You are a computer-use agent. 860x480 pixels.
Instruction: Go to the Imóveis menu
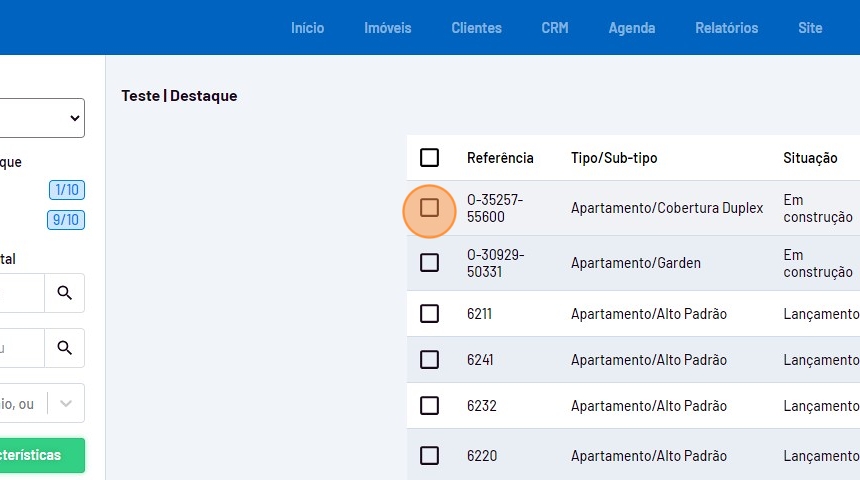(387, 28)
